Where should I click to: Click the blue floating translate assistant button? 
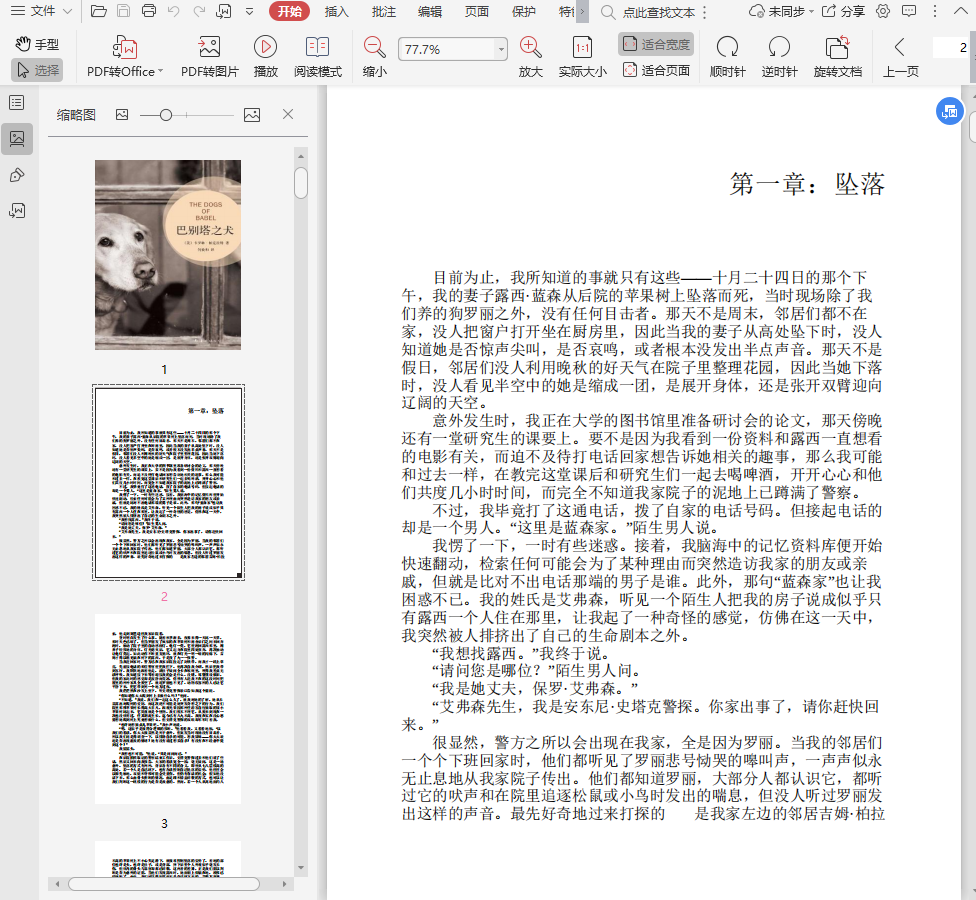coord(950,111)
